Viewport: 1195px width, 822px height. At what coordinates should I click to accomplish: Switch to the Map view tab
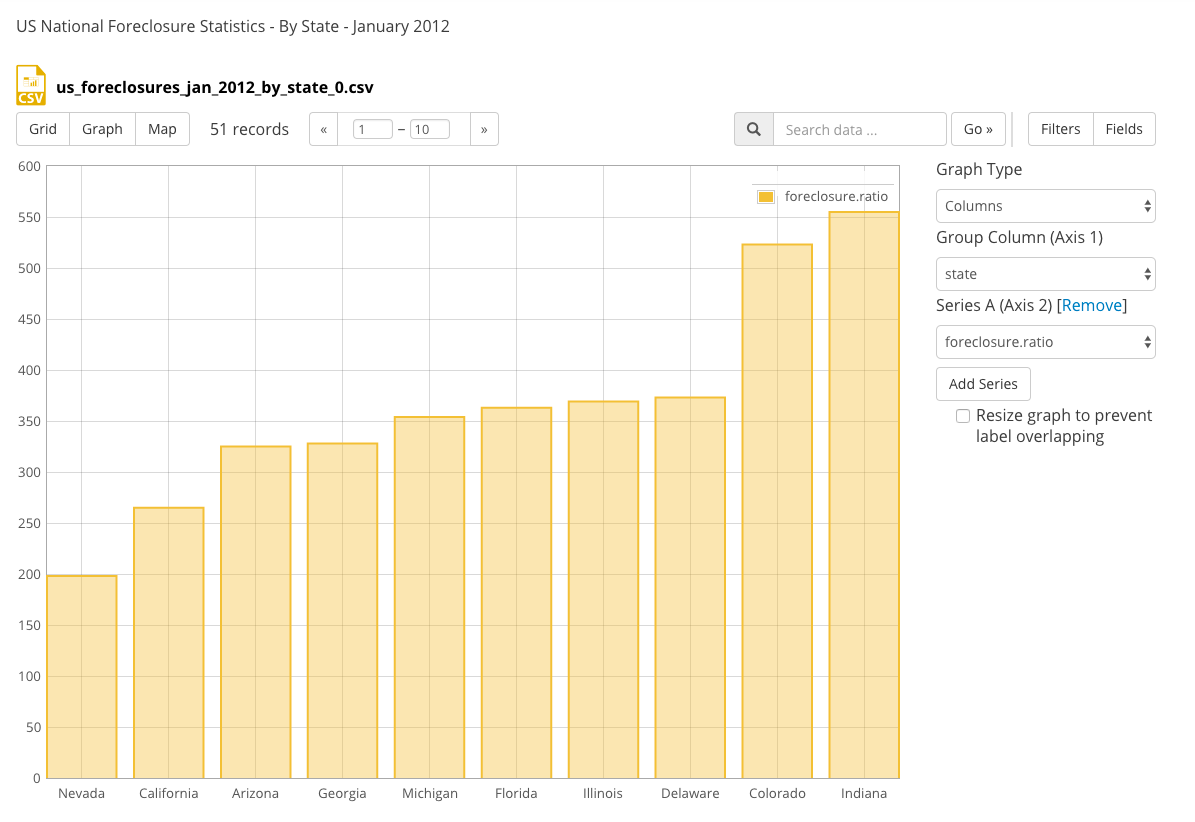pyautogui.click(x=162, y=130)
